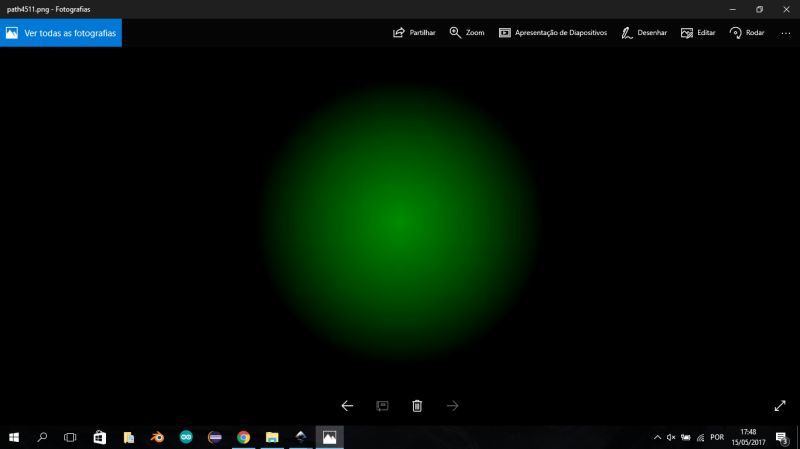Image resolution: width=800 pixels, height=449 pixels.
Task: Open Blender from the taskbar
Action: [x=158, y=437]
